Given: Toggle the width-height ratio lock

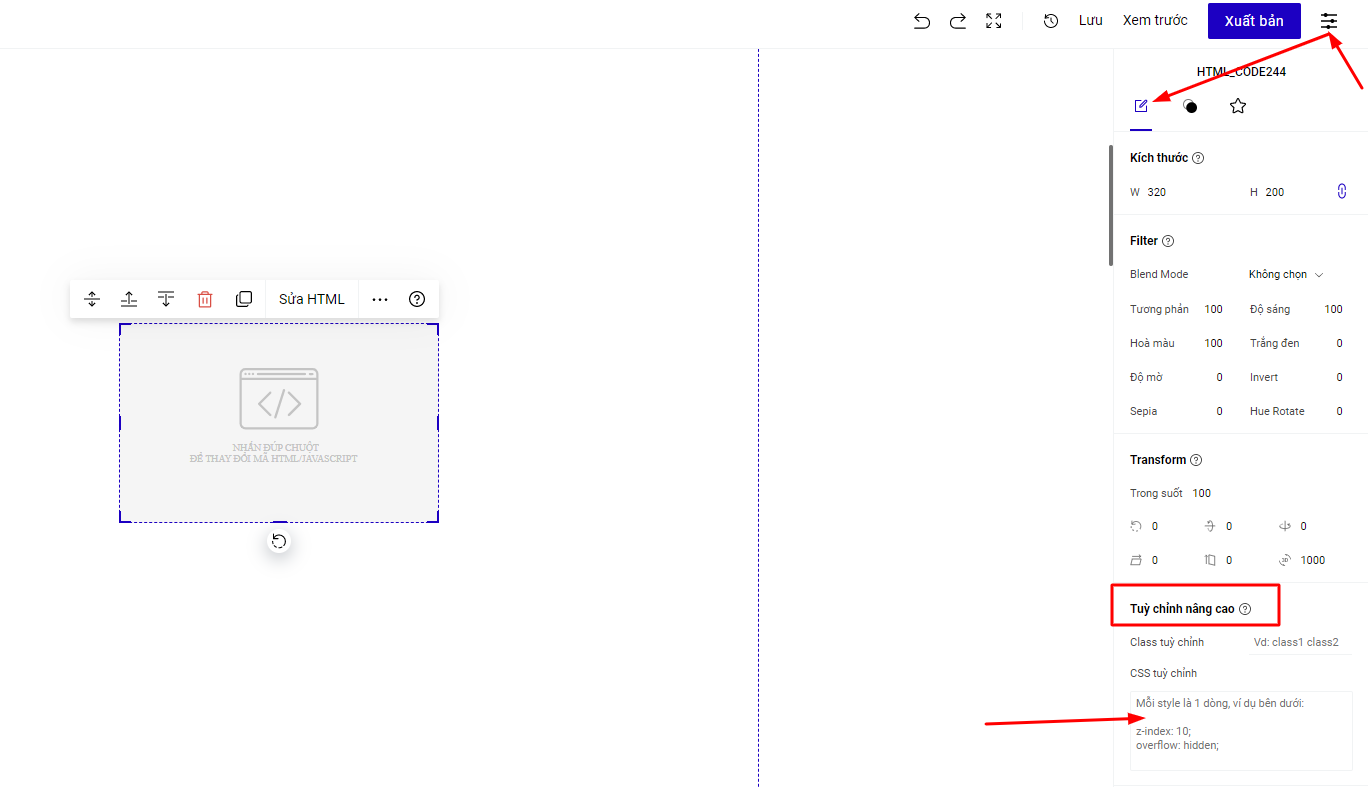Looking at the screenshot, I should tap(1342, 192).
